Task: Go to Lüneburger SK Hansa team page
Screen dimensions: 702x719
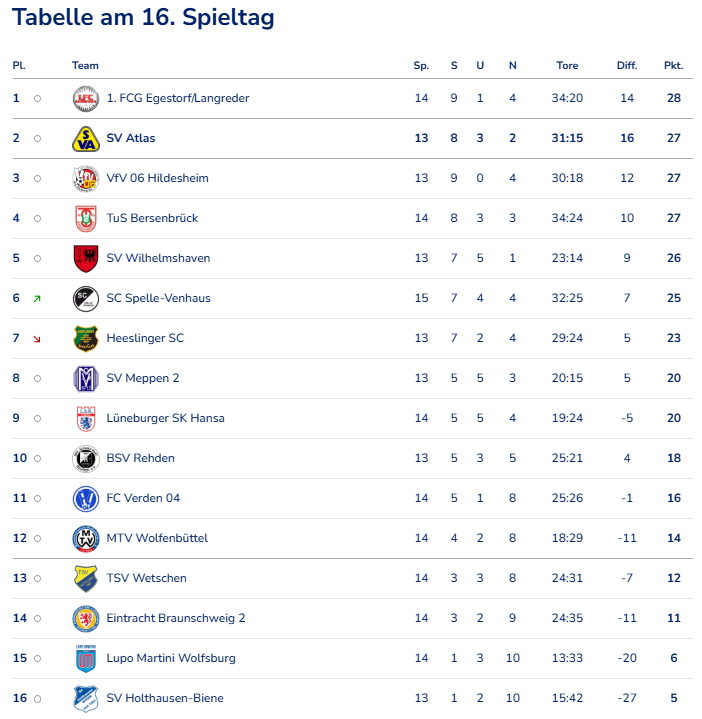Action: click(165, 418)
